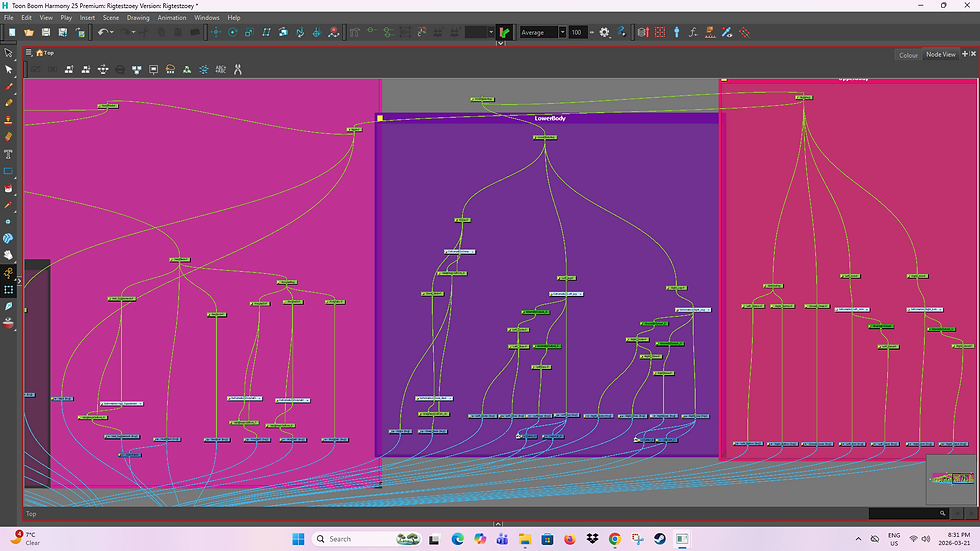The image size is (980, 551).
Task: Click the Node View search field
Action: [908, 513]
